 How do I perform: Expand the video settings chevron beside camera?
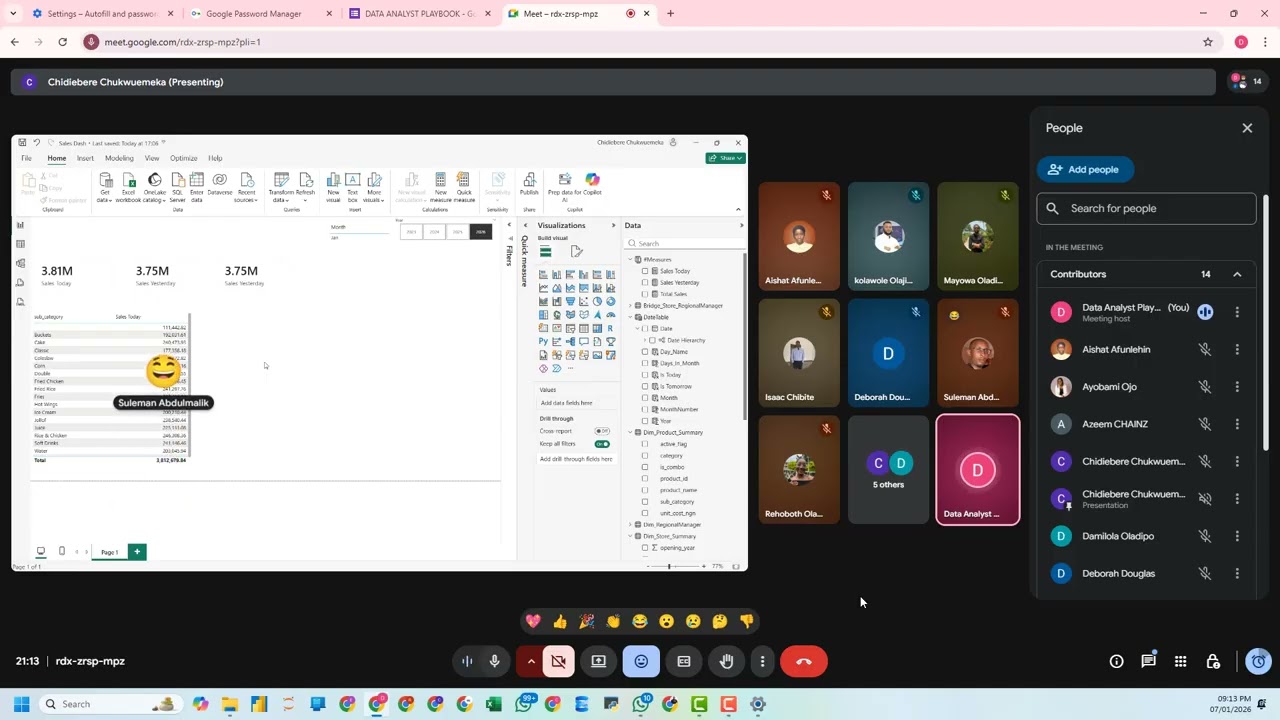pos(531,661)
